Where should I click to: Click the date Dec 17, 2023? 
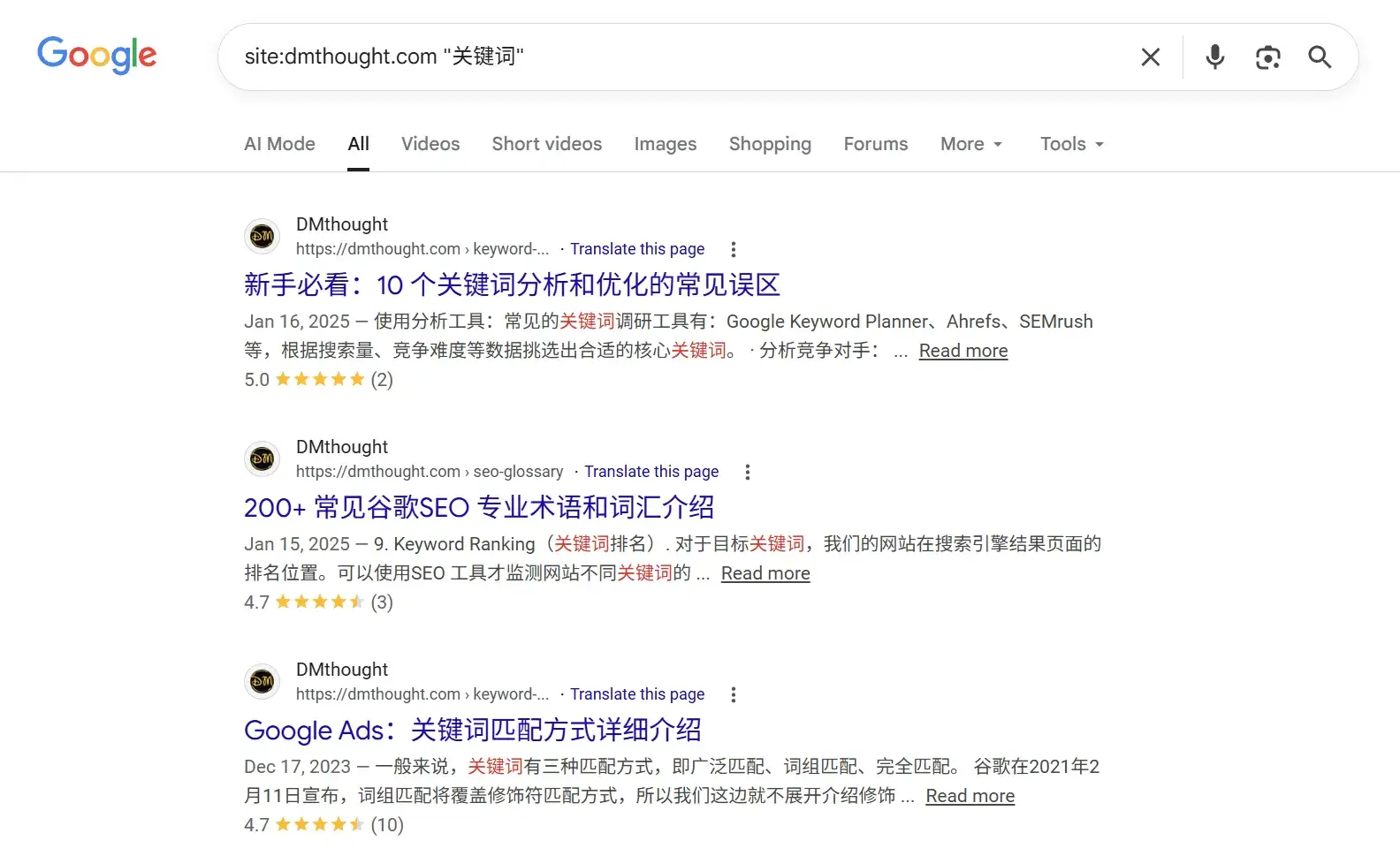pos(297,767)
